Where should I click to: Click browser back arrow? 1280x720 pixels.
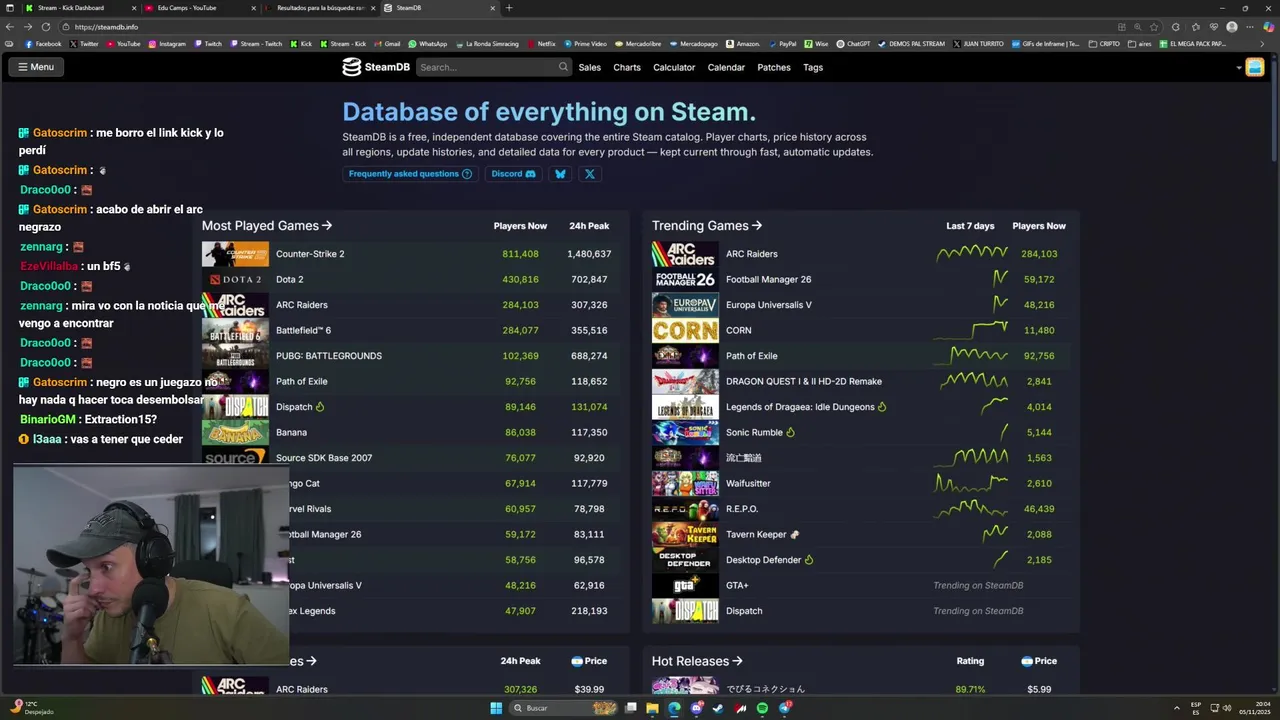tap(10, 27)
